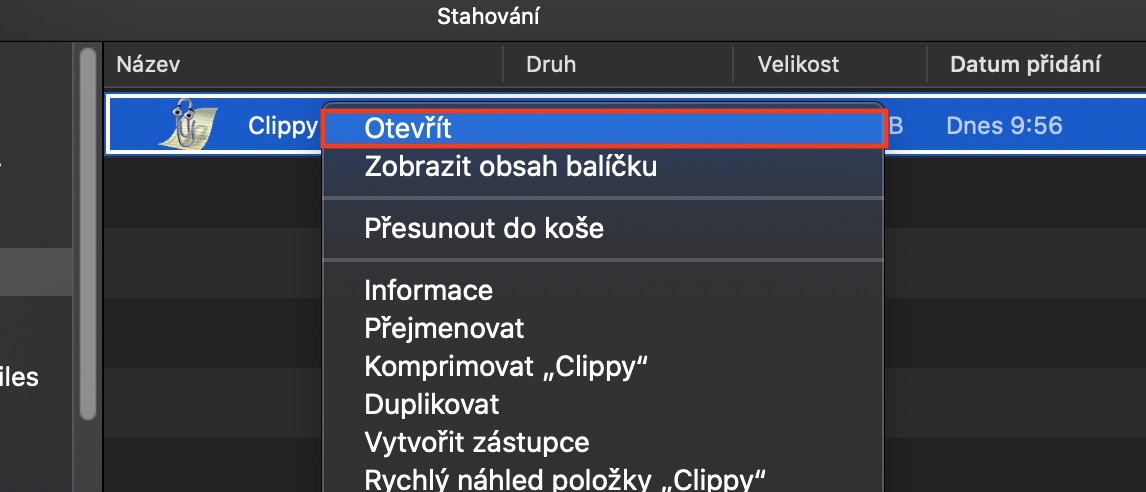The height and width of the screenshot is (492, 1146).
Task: Click the Stahování window title
Action: click(x=489, y=16)
